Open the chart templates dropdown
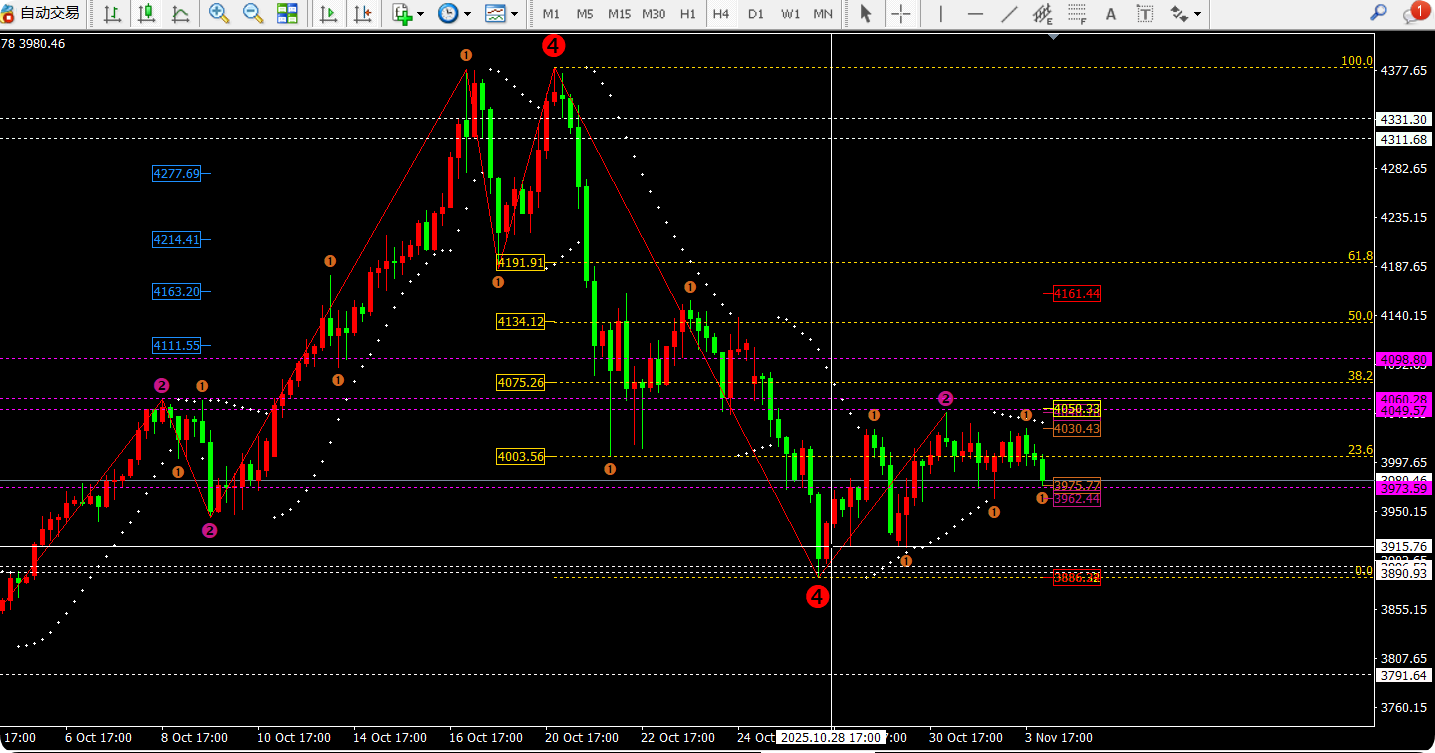Image resolution: width=1435 pixels, height=753 pixels. pyautogui.click(x=501, y=13)
